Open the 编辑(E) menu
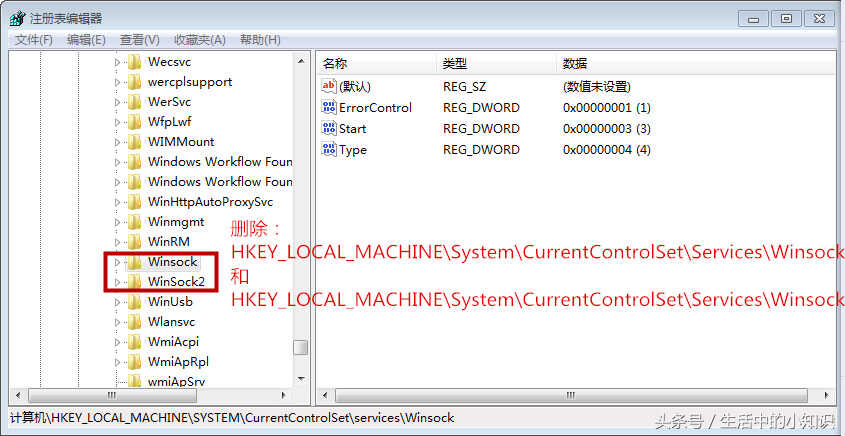This screenshot has height=436, width=845. pyautogui.click(x=86, y=39)
